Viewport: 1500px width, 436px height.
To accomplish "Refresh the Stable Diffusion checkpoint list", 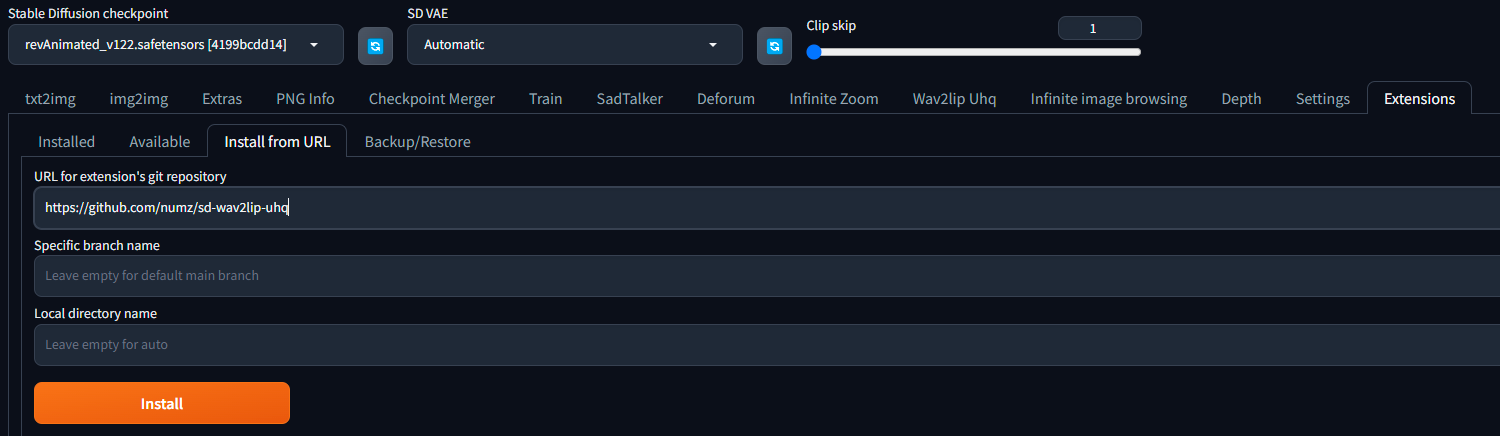I will [x=375, y=46].
